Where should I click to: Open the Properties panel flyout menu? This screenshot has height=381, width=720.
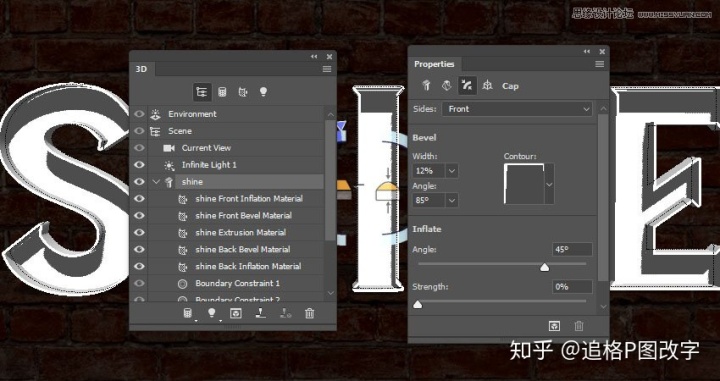599,64
